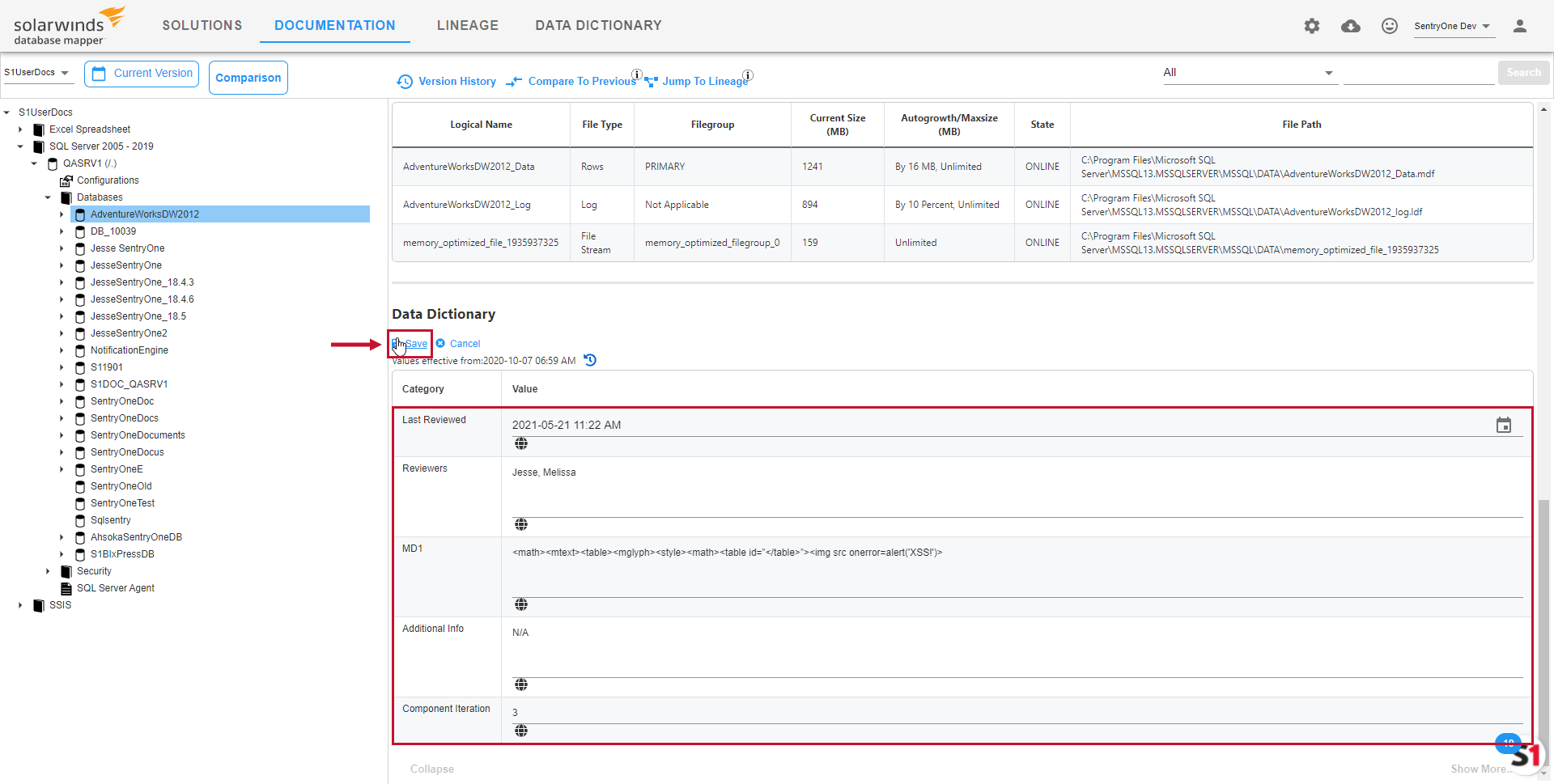
Task: Click the Security folder icon in tree
Action: point(66,571)
